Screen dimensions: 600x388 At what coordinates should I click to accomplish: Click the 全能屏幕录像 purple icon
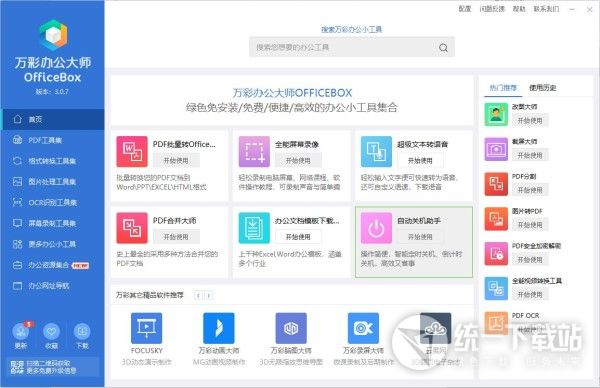pos(254,152)
